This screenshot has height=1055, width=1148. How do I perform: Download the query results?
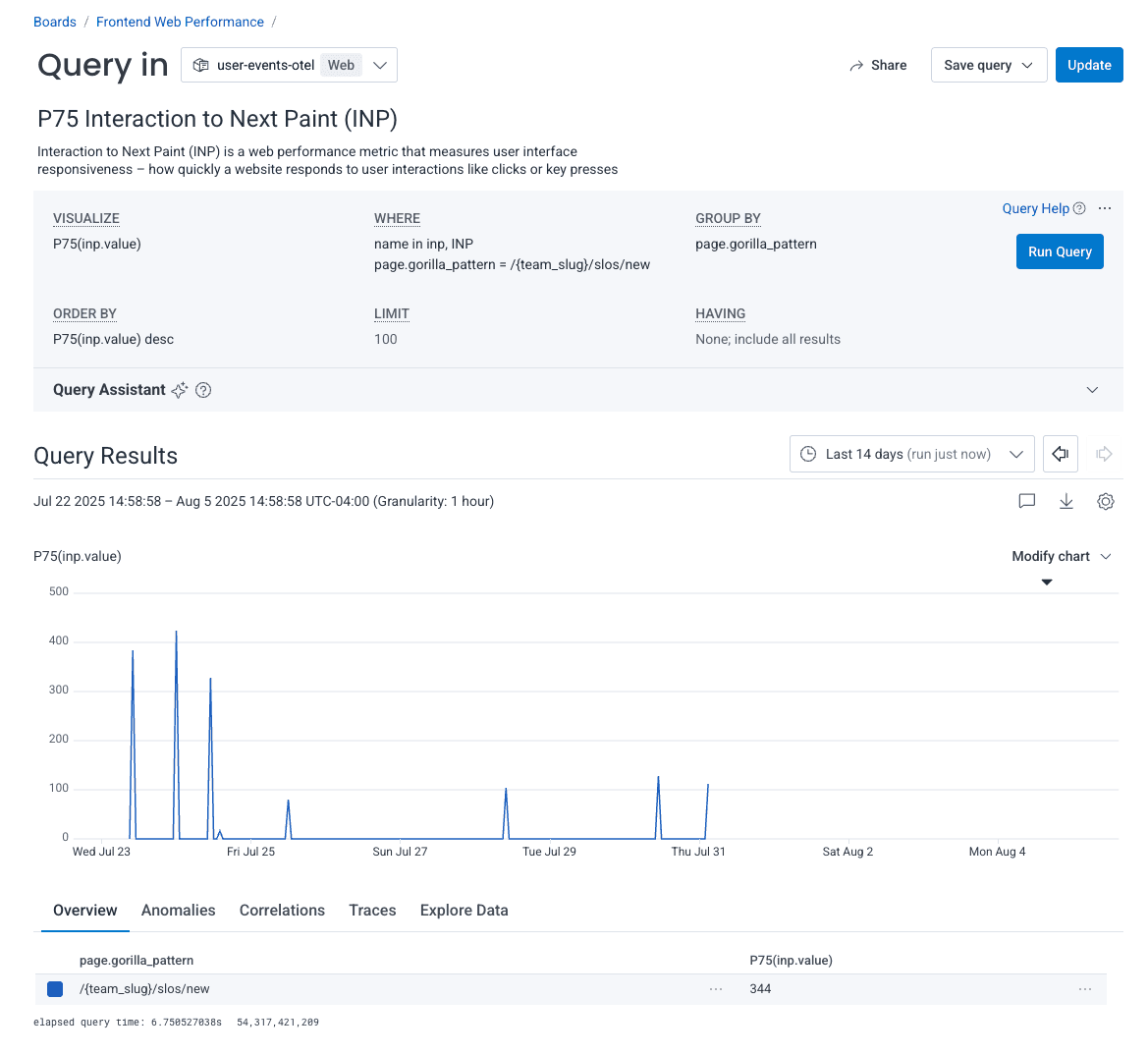click(x=1066, y=501)
